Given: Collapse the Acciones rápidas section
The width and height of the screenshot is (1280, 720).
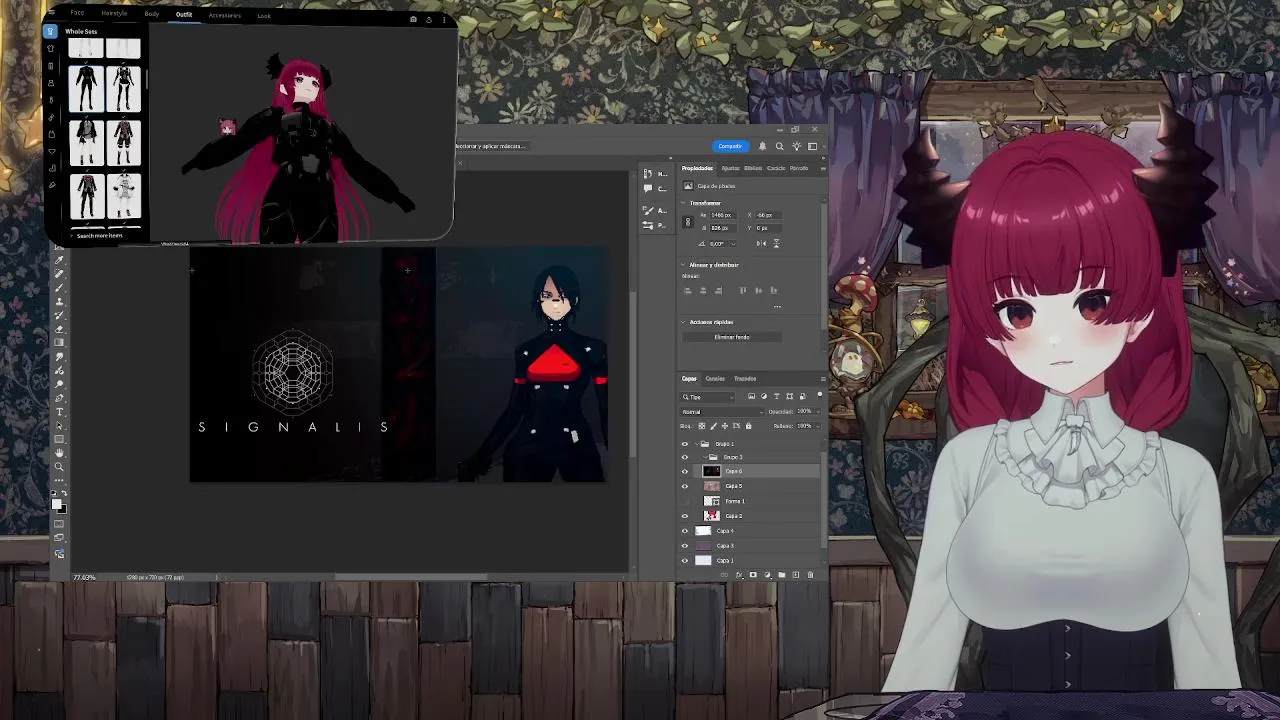Looking at the screenshot, I should pyautogui.click(x=683, y=322).
